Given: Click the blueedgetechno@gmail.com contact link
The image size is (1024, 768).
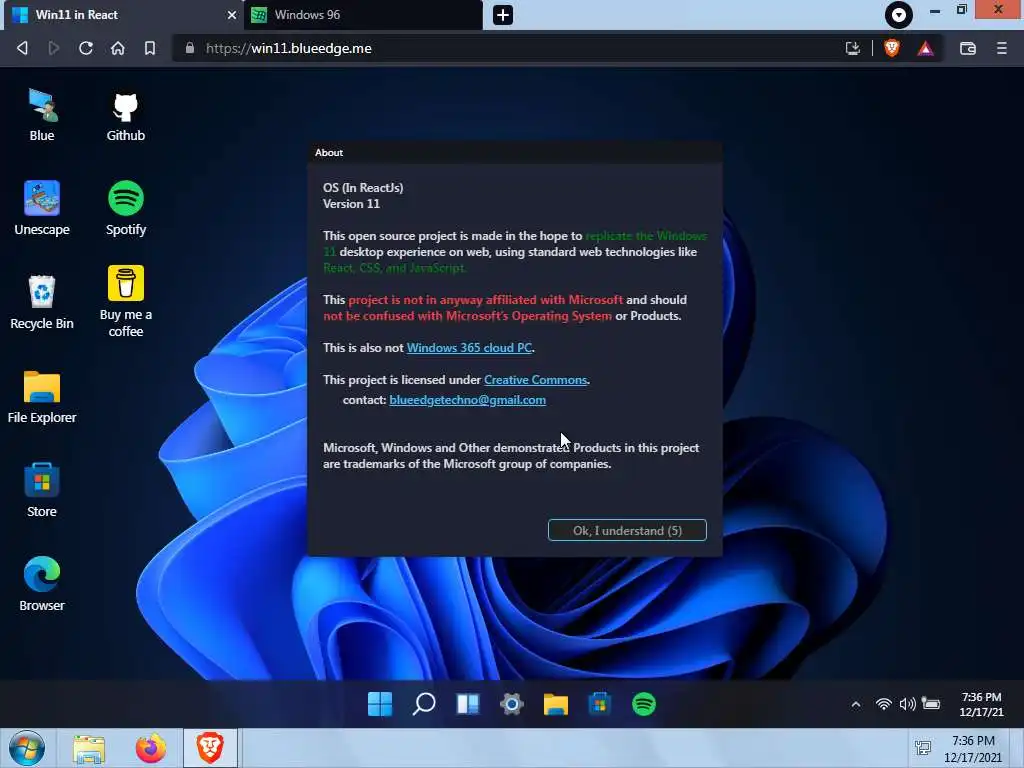Looking at the screenshot, I should [468, 400].
